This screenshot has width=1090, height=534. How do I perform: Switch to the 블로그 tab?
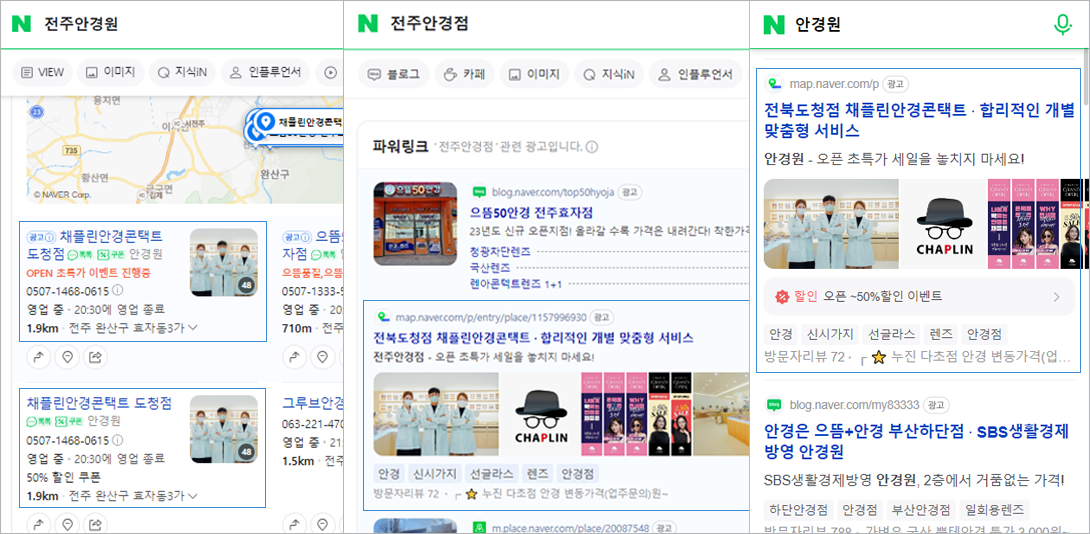[393, 74]
